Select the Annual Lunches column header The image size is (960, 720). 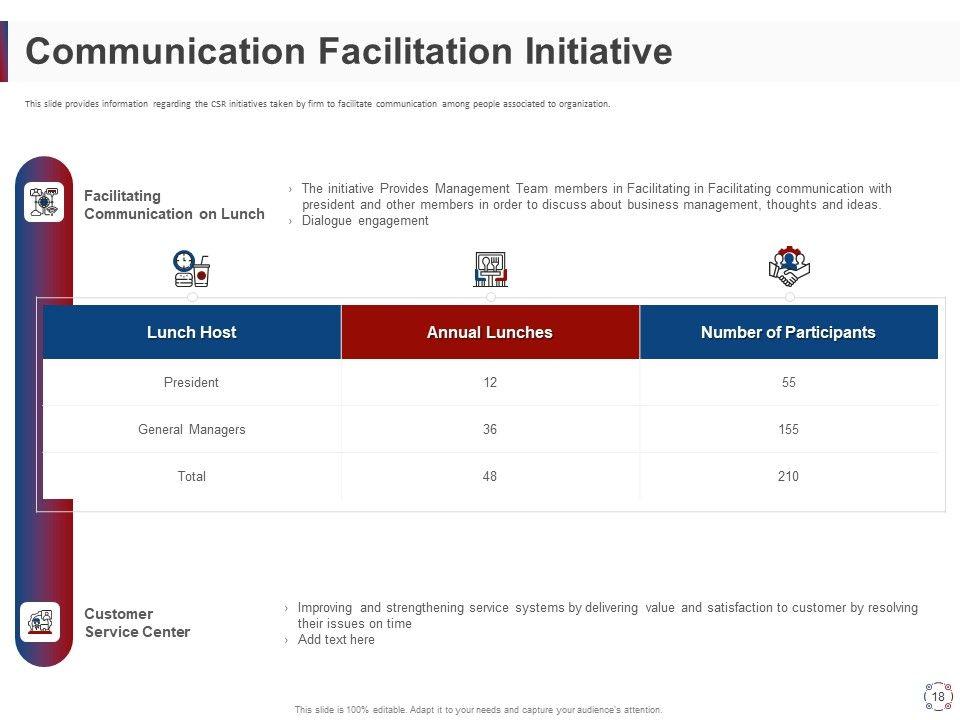tap(490, 332)
